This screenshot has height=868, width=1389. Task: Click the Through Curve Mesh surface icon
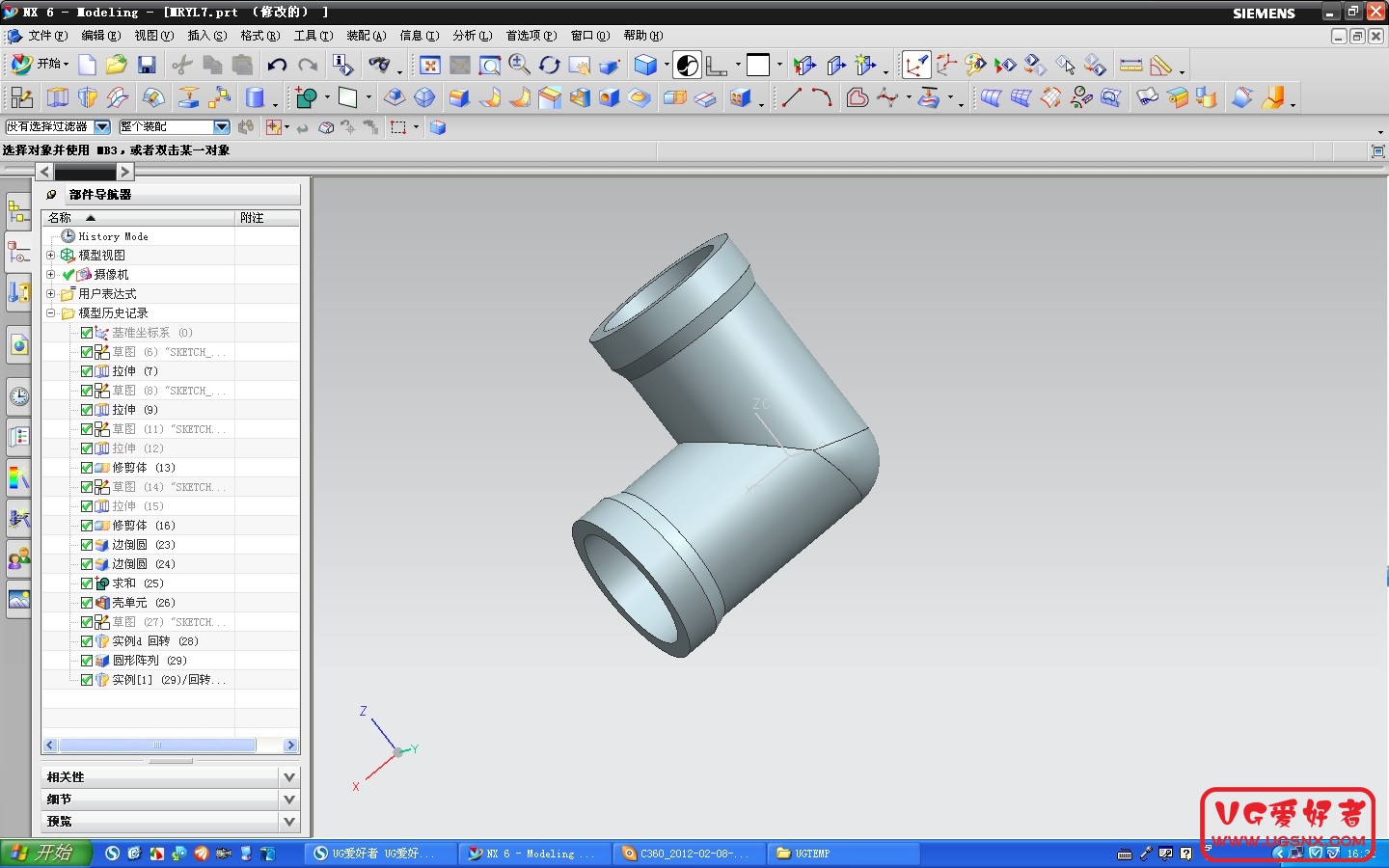point(1021,97)
